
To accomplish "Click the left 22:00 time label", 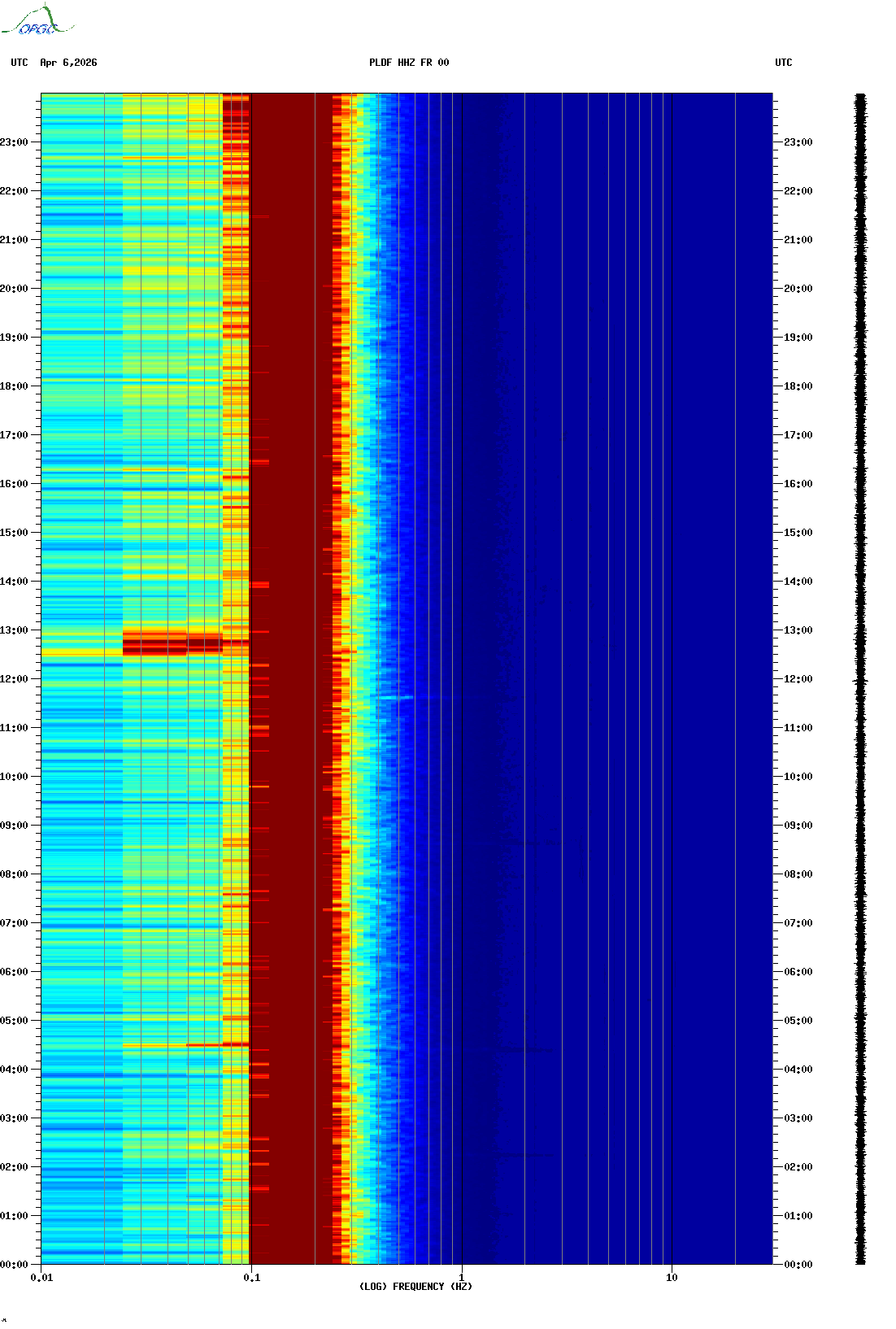I will coord(14,191).
